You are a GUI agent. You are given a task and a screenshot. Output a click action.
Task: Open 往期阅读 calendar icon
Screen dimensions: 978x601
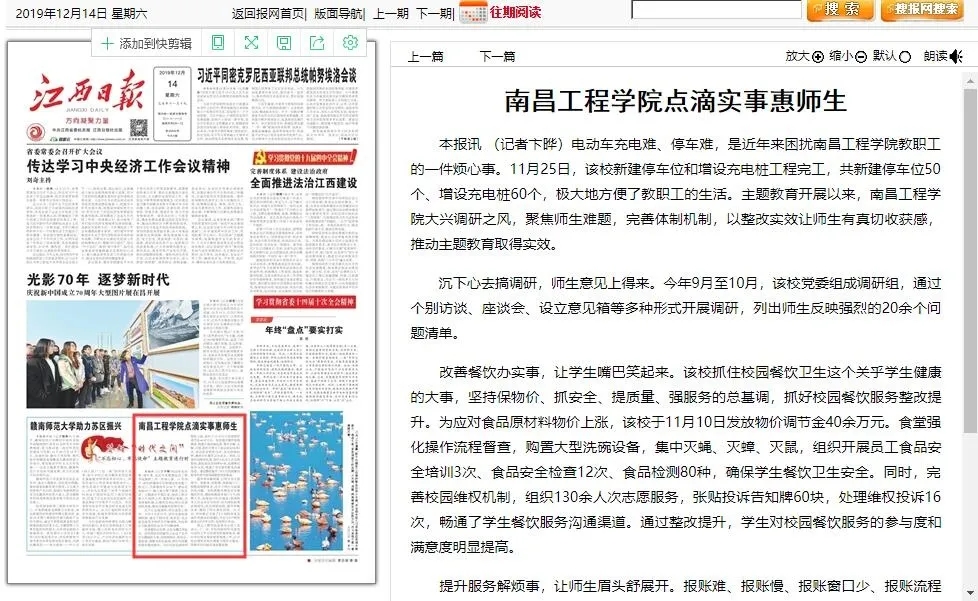coord(473,13)
